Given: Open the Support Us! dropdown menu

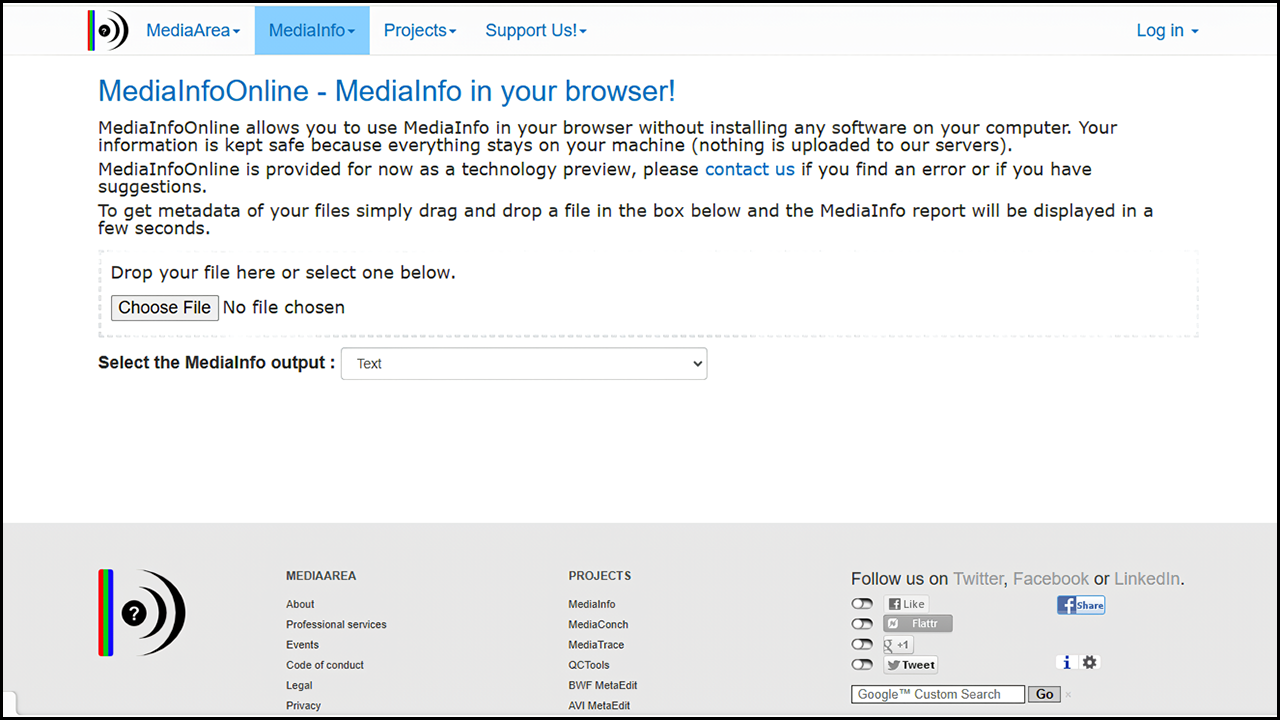Looking at the screenshot, I should [x=536, y=30].
